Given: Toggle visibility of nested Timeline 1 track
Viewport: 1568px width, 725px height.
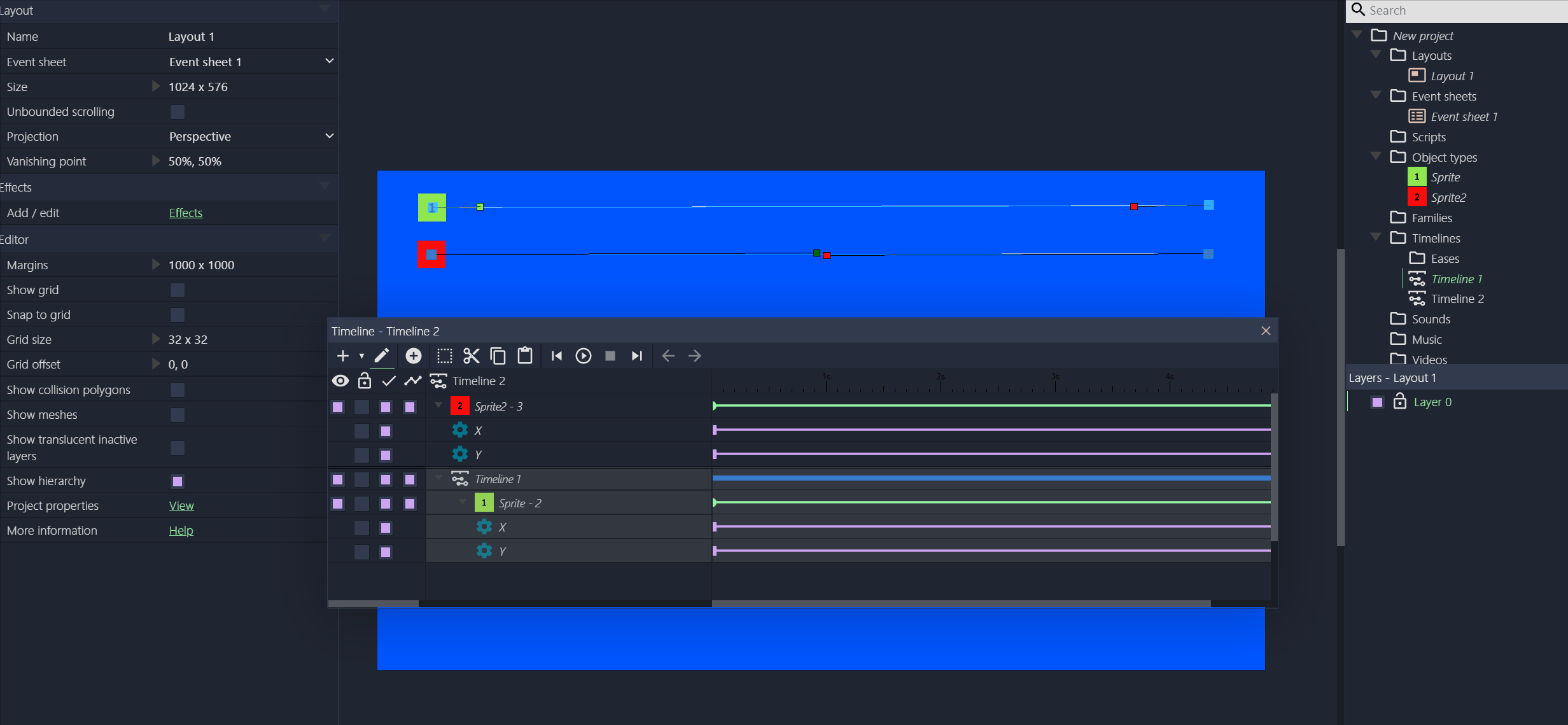Looking at the screenshot, I should pos(338,479).
